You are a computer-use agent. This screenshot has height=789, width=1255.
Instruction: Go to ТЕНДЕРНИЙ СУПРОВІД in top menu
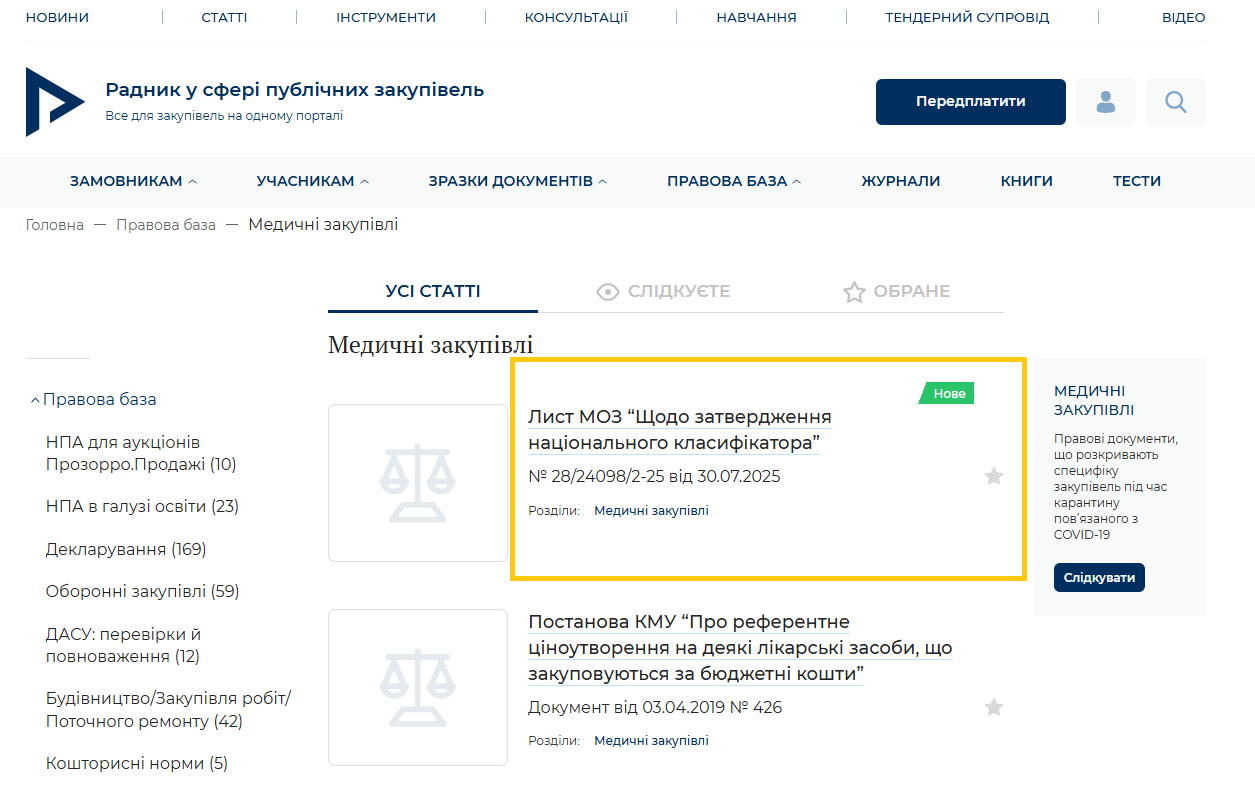(x=967, y=17)
